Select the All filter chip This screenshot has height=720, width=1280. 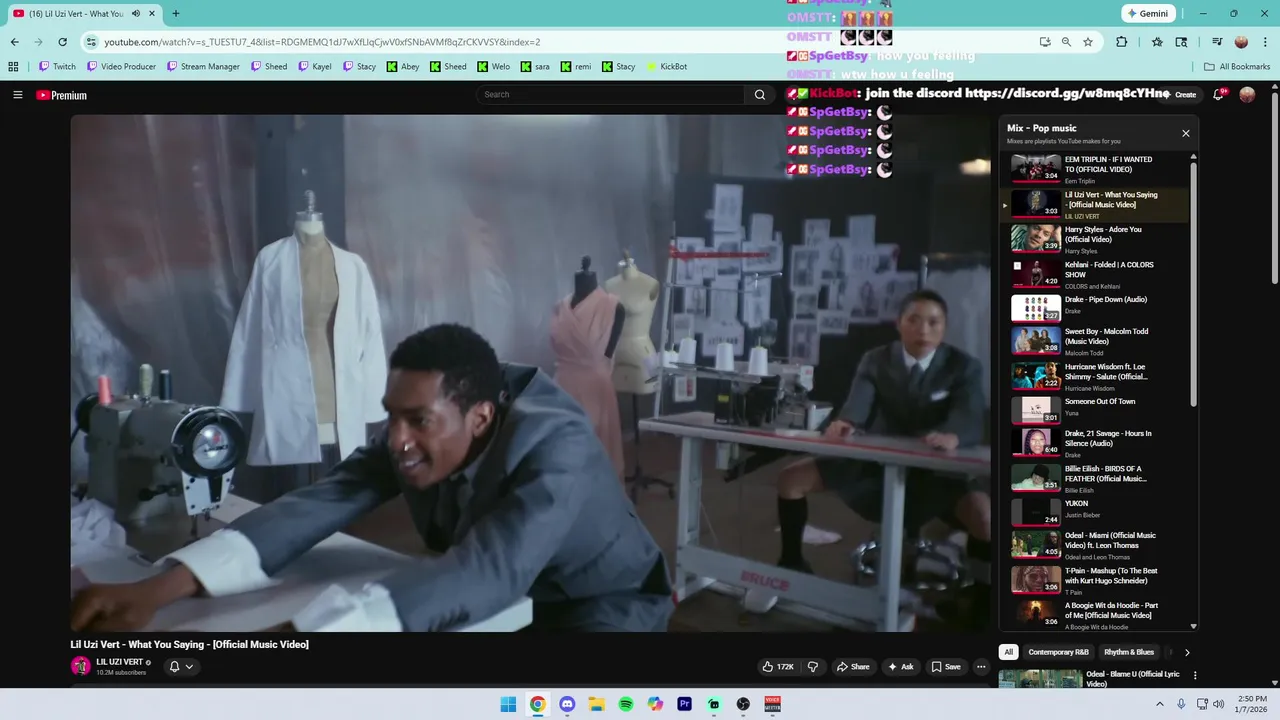pos(1008,652)
